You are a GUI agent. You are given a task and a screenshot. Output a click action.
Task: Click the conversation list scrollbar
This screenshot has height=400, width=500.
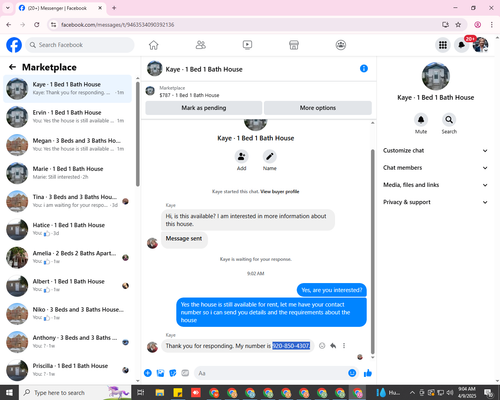138,134
